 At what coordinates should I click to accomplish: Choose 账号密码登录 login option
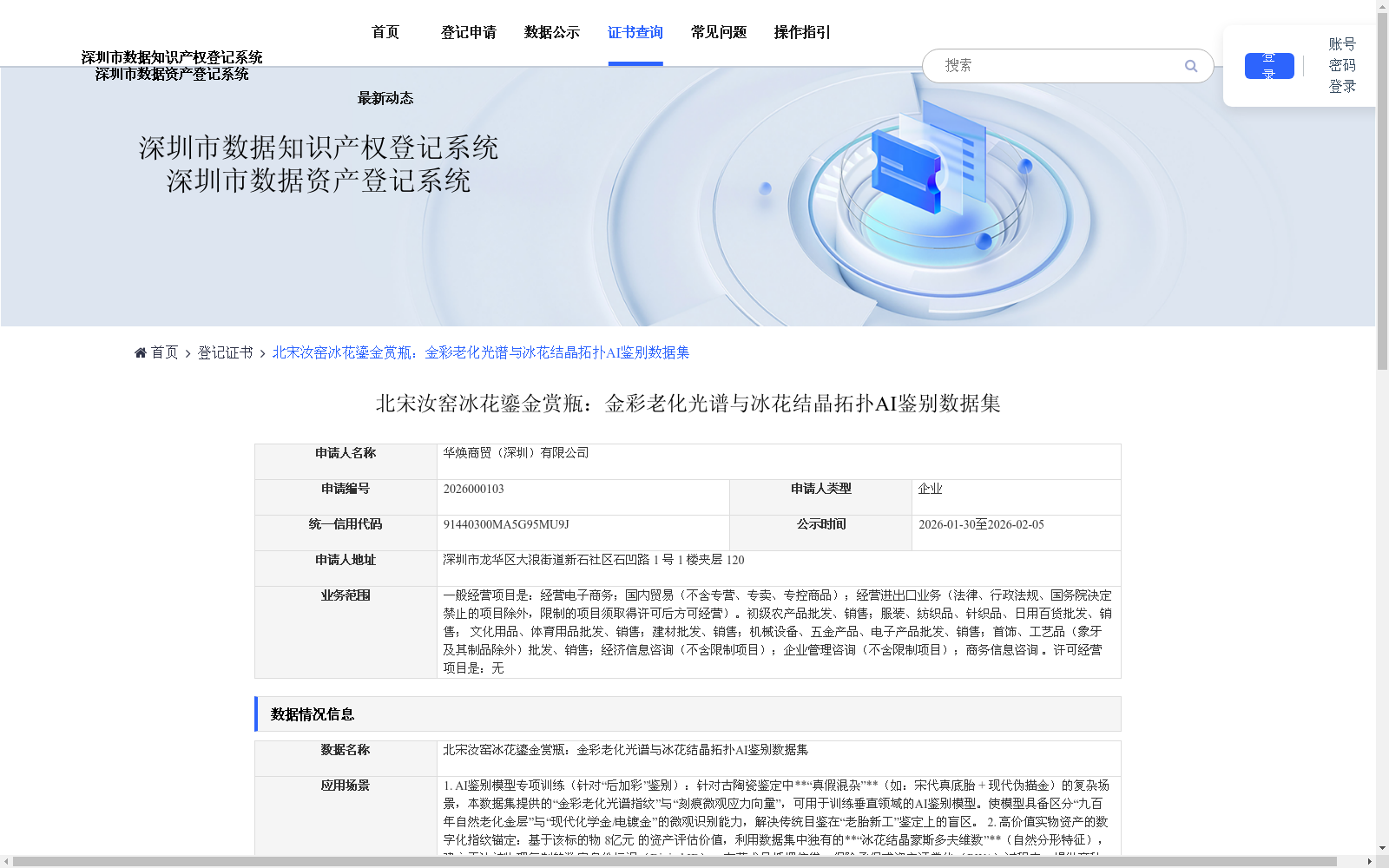1342,65
